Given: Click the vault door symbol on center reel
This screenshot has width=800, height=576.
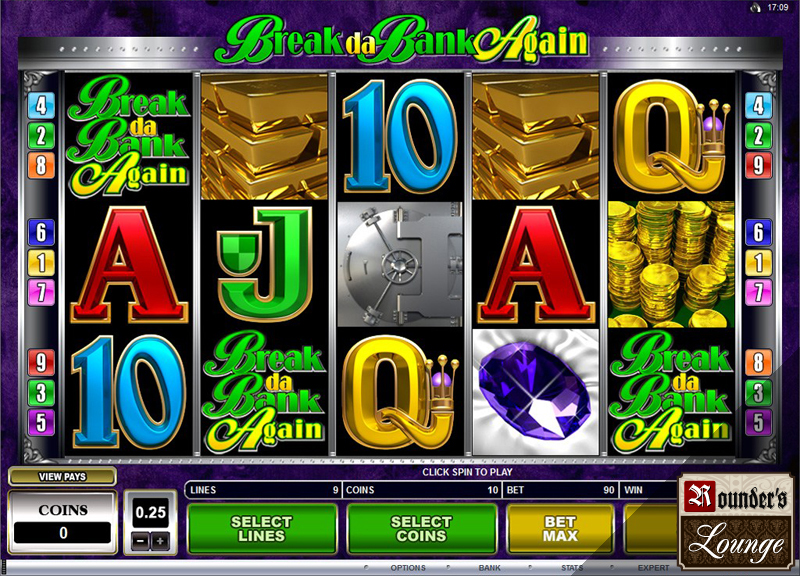Looking at the screenshot, I should 400,264.
